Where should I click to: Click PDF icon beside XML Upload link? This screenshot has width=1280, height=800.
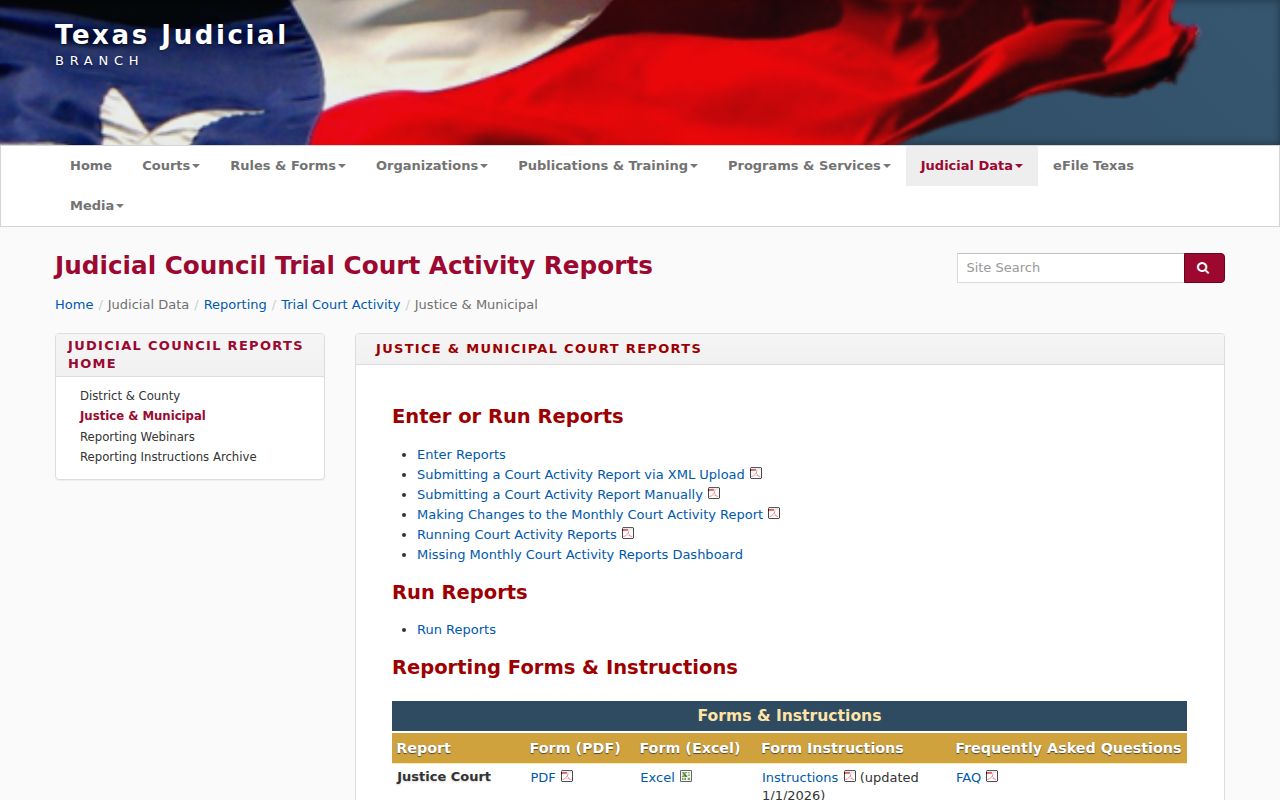click(x=756, y=473)
